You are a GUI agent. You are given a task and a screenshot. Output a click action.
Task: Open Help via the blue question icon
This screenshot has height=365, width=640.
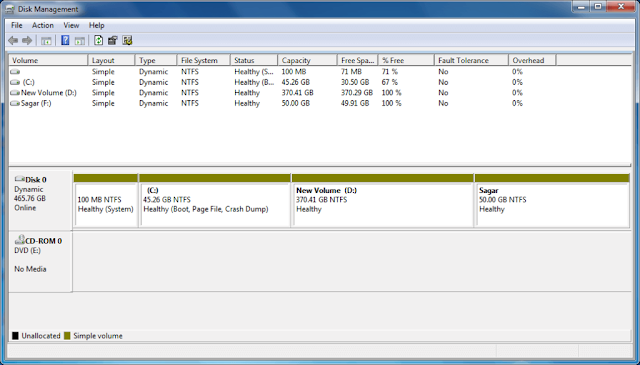pyautogui.click(x=65, y=40)
